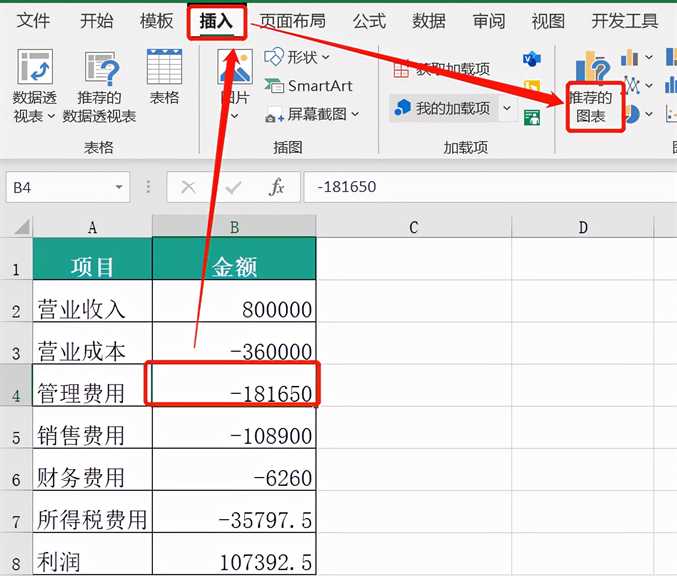Open the Page Layout (页面布局) tab

[x=292, y=21]
